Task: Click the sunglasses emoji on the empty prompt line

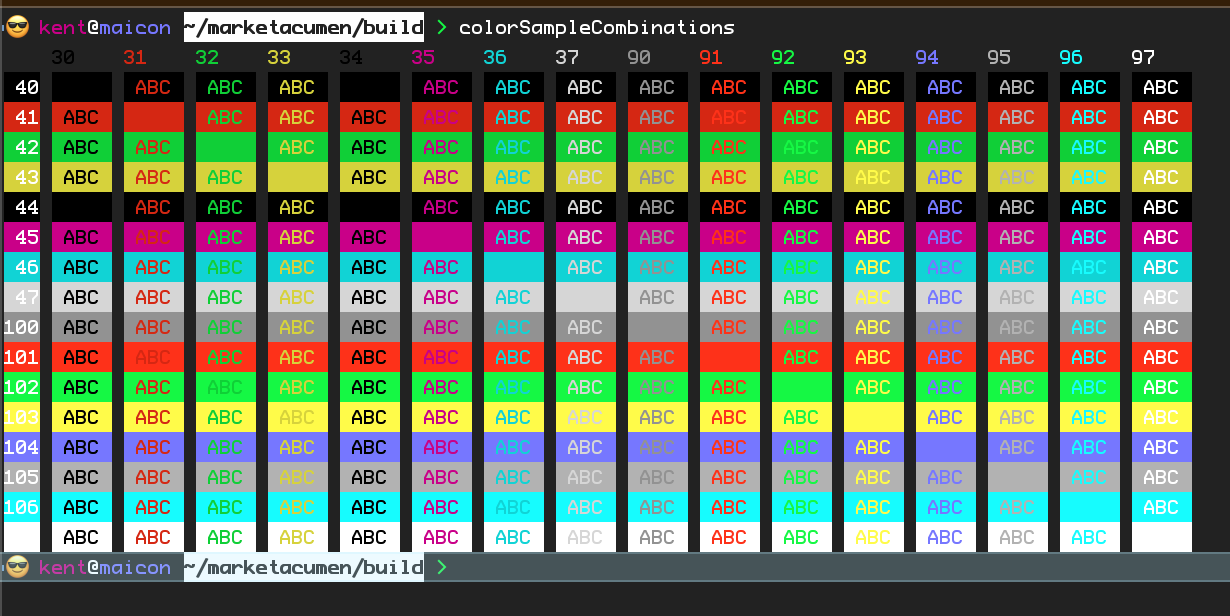Action: pos(17,567)
